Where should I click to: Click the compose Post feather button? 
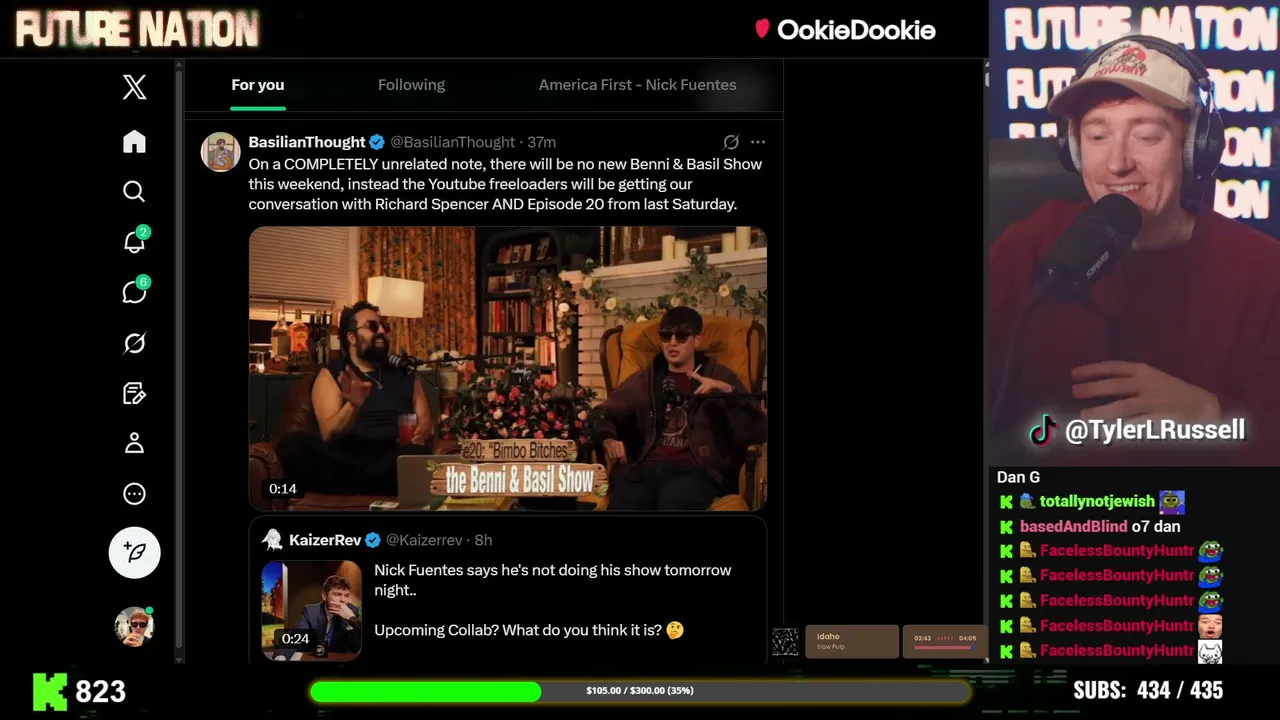click(x=134, y=552)
